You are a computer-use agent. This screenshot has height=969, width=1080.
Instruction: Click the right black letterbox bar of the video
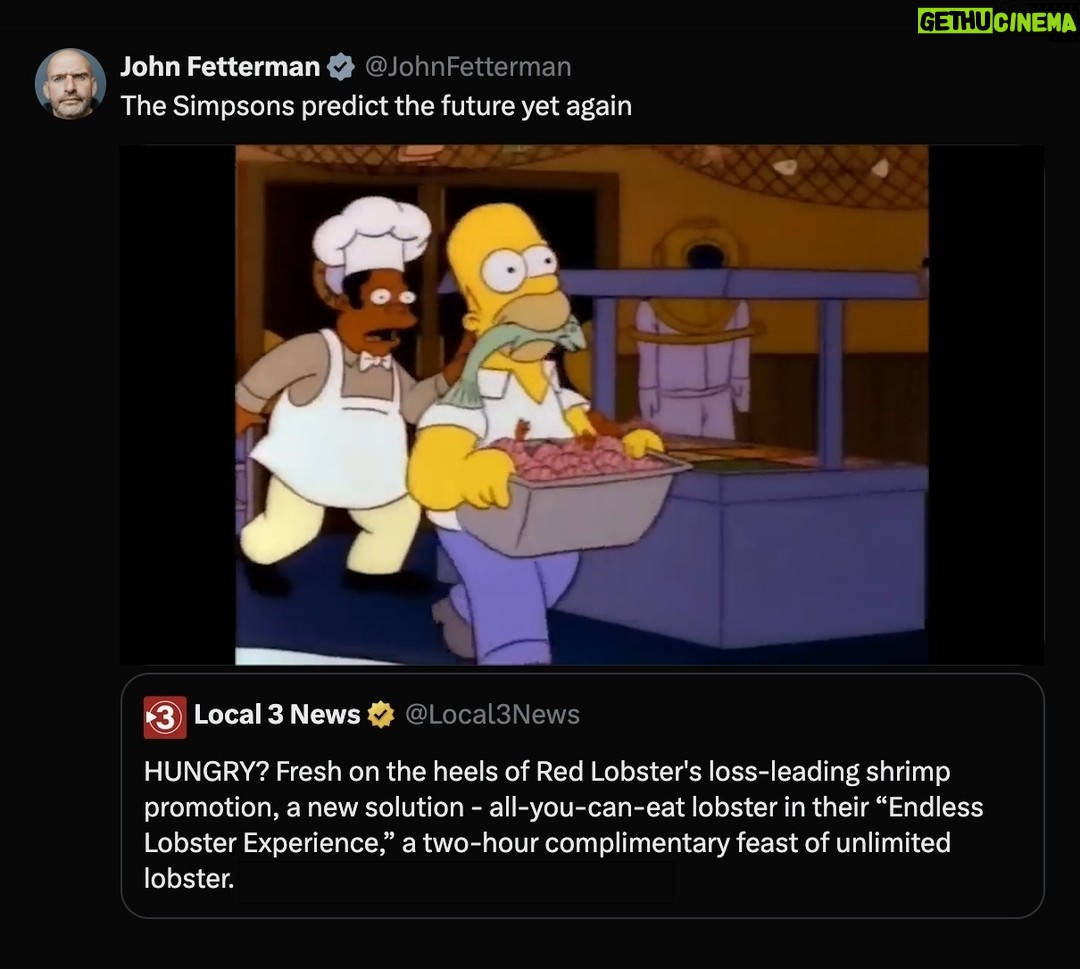[x=986, y=405]
